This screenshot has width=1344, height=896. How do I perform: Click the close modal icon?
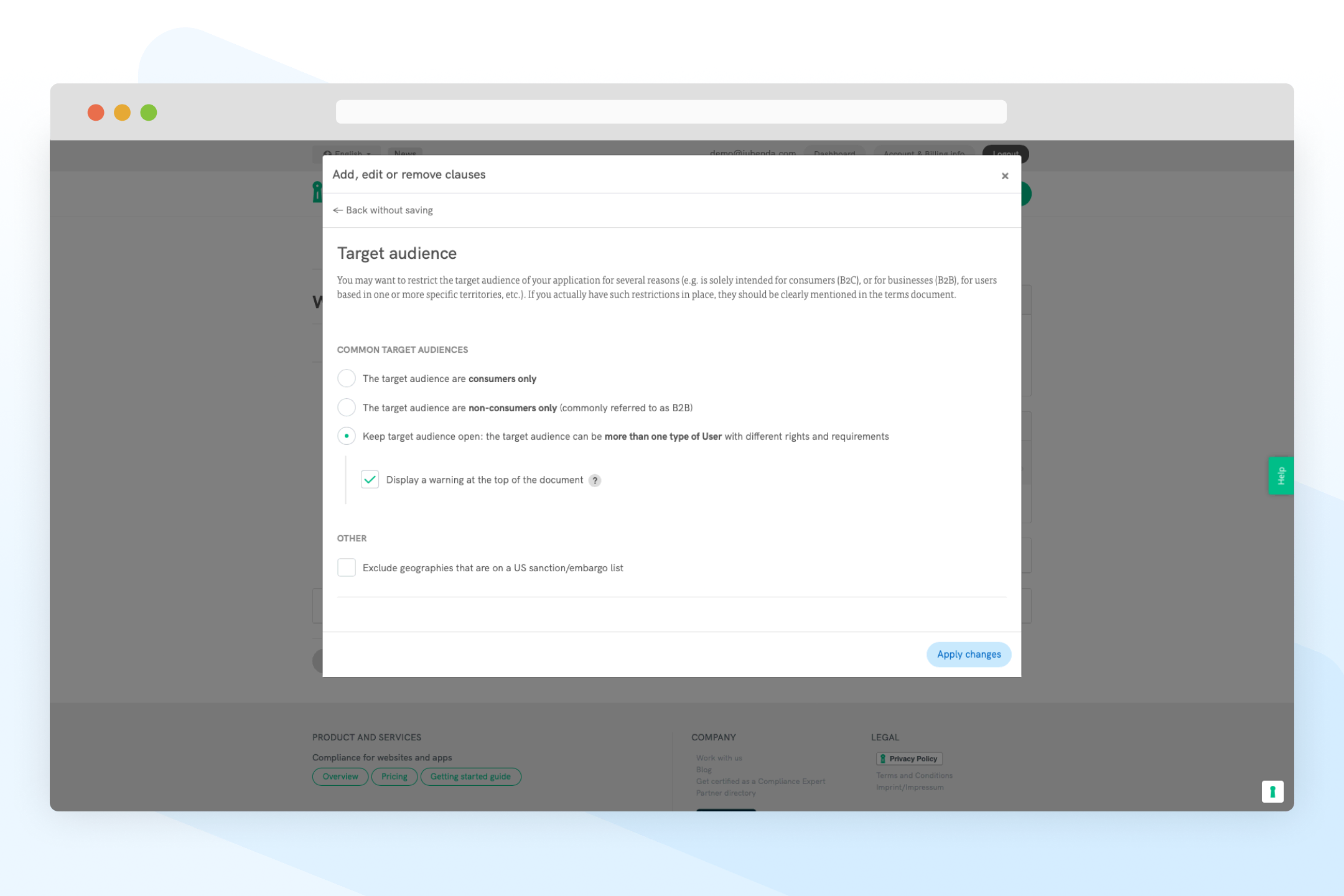pos(1005,176)
